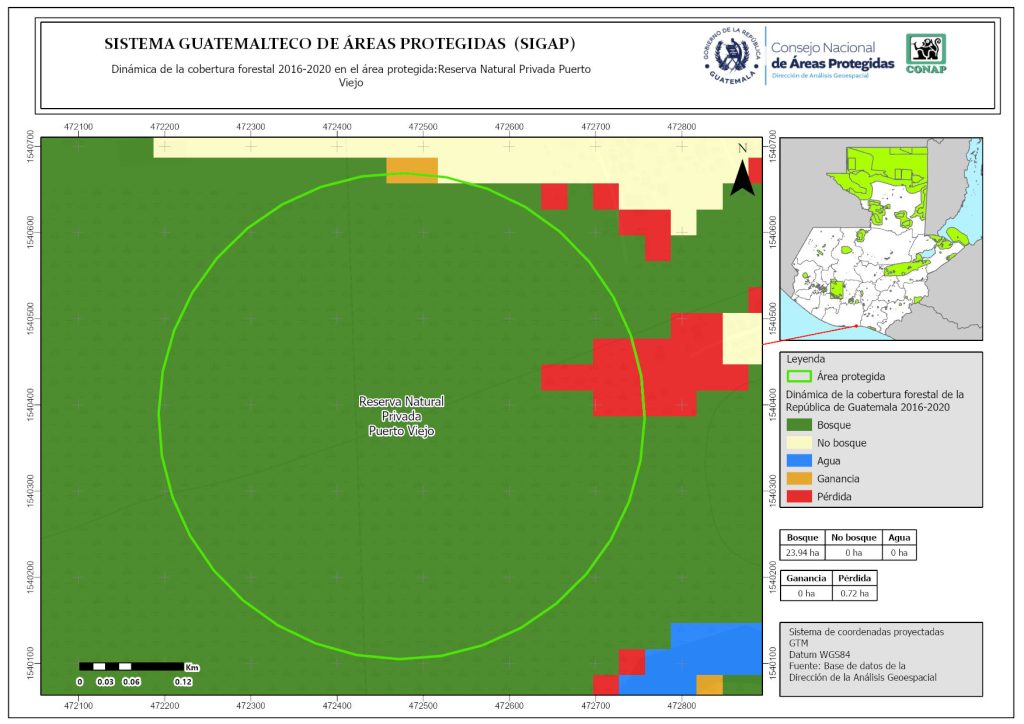Select the cream No bosque legend swatch
Viewport: 1024px width, 724px height.
[x=799, y=442]
